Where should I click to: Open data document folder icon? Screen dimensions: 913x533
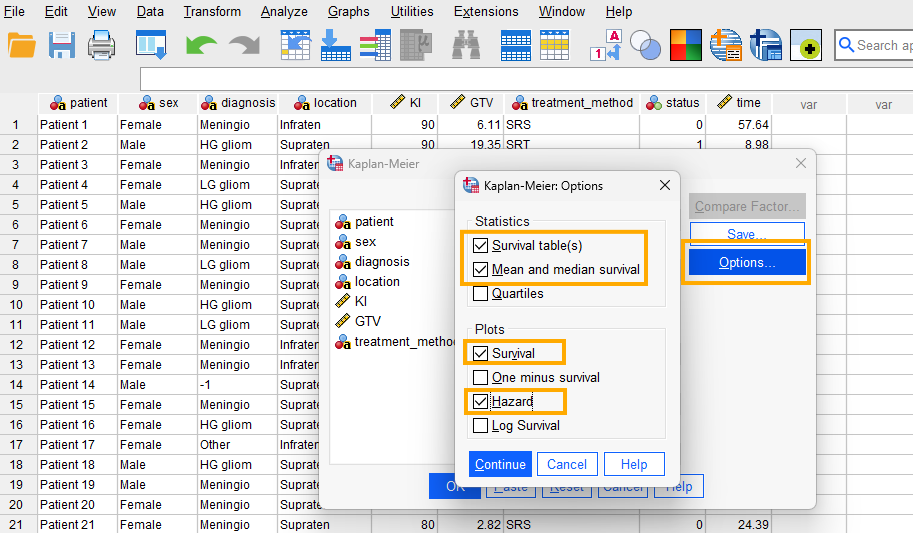[x=22, y=45]
